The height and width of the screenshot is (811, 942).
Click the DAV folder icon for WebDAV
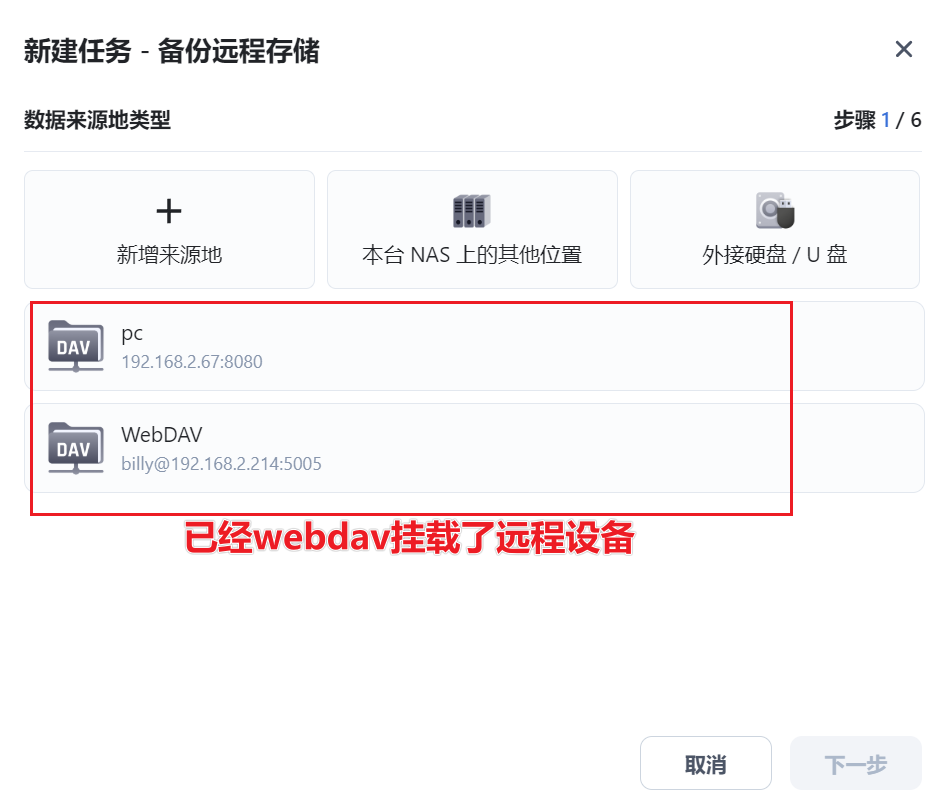coord(76,448)
